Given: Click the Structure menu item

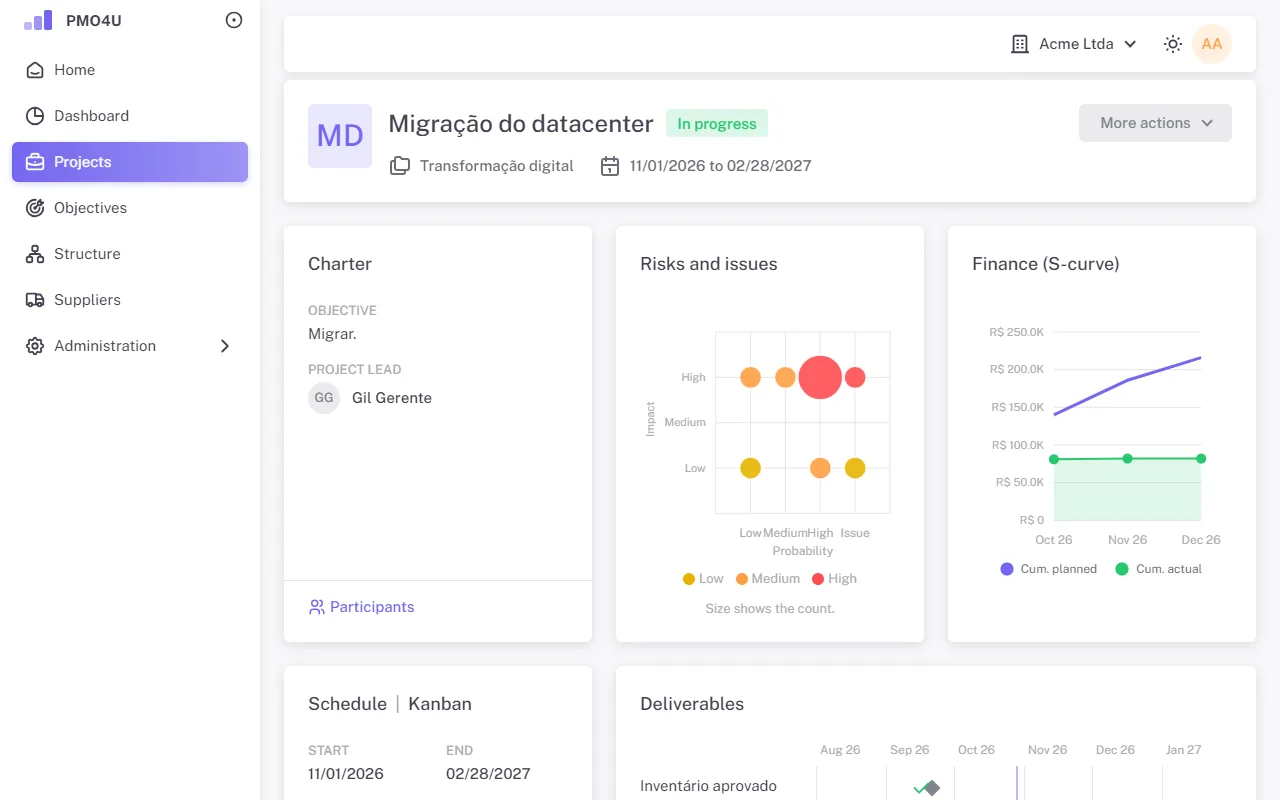Looking at the screenshot, I should pyautogui.click(x=130, y=254).
